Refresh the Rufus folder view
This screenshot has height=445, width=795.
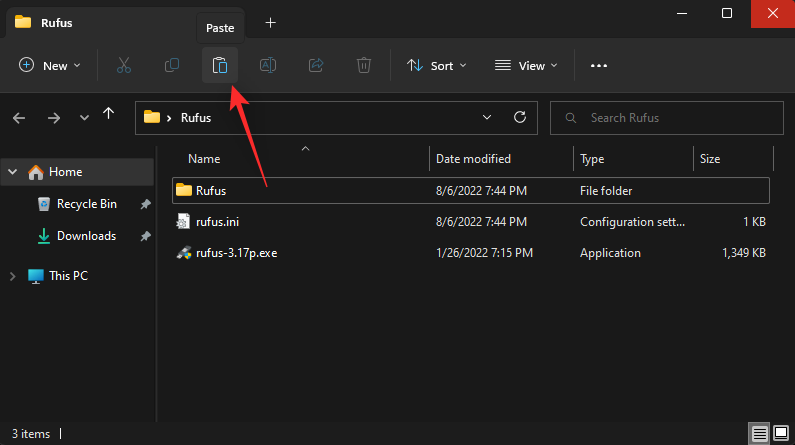pos(520,118)
